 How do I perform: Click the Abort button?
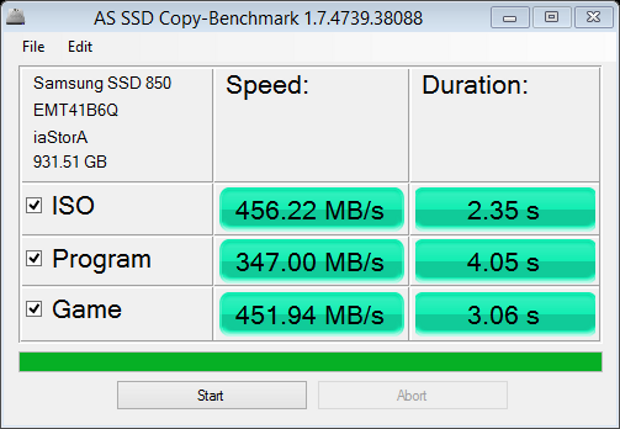tap(412, 395)
